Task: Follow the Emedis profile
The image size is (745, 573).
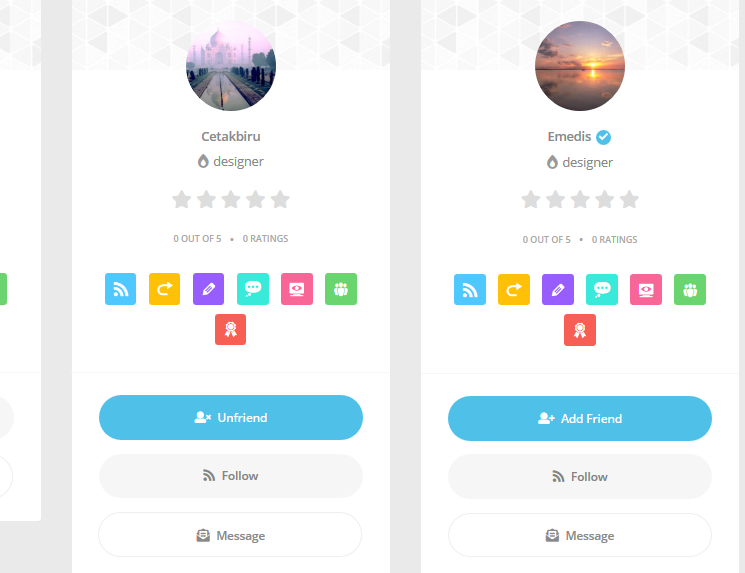Action: (x=580, y=477)
